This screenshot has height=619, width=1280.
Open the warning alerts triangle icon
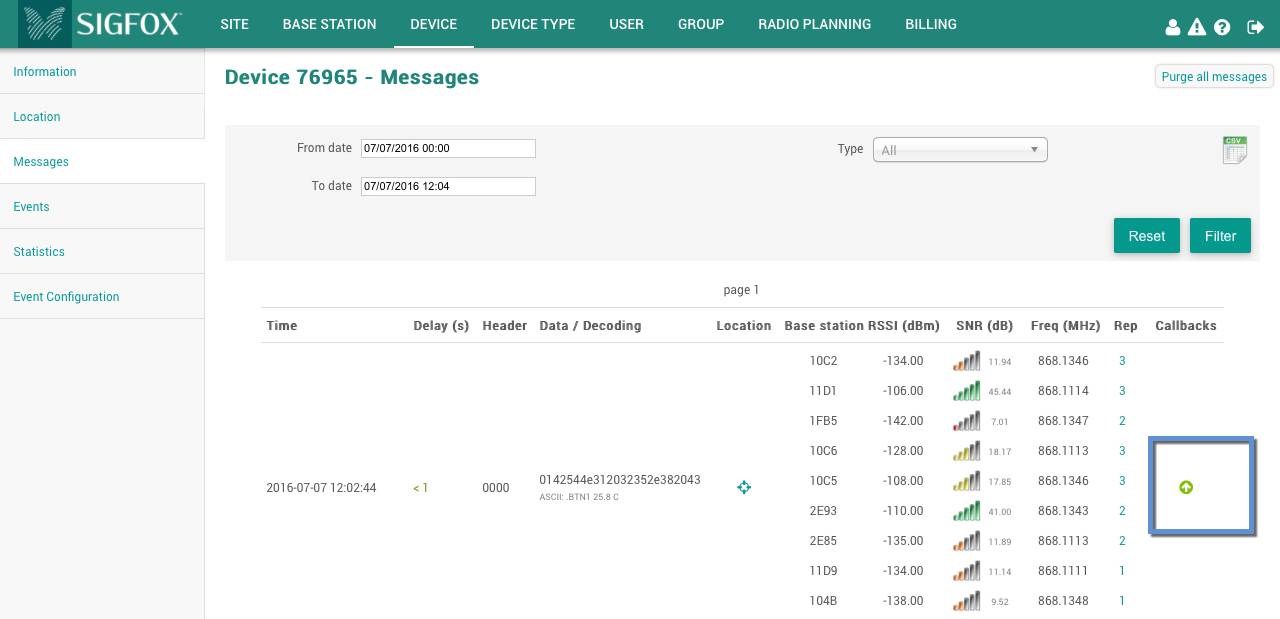click(x=1197, y=27)
